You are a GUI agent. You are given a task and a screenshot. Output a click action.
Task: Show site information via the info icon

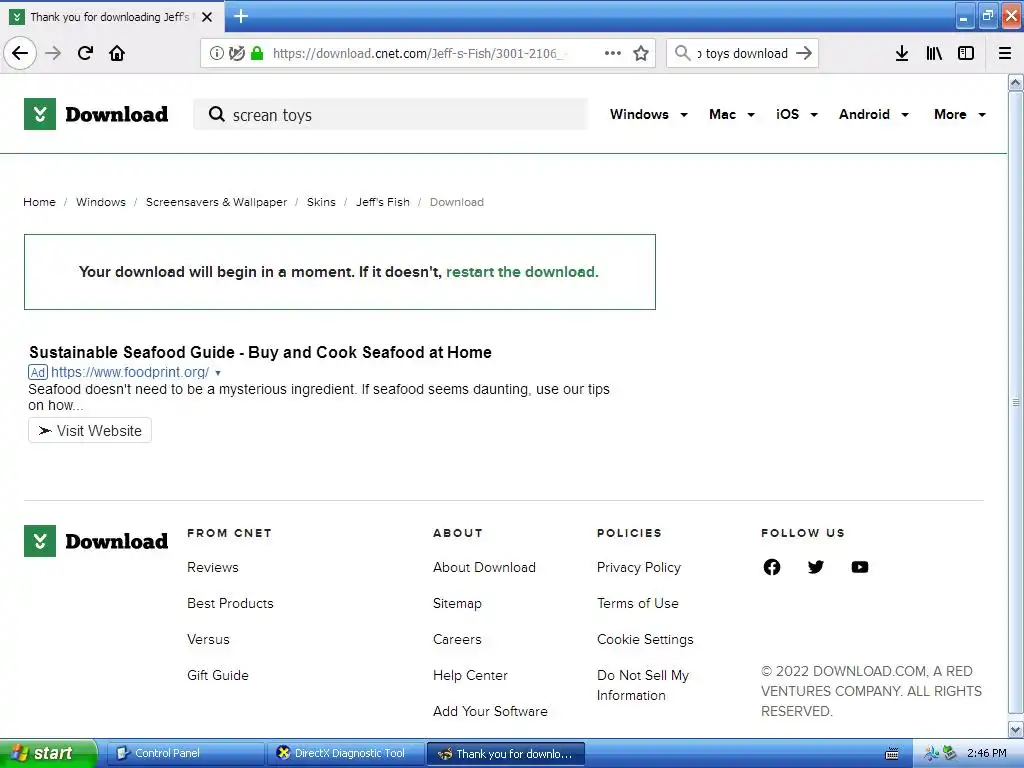coord(216,54)
